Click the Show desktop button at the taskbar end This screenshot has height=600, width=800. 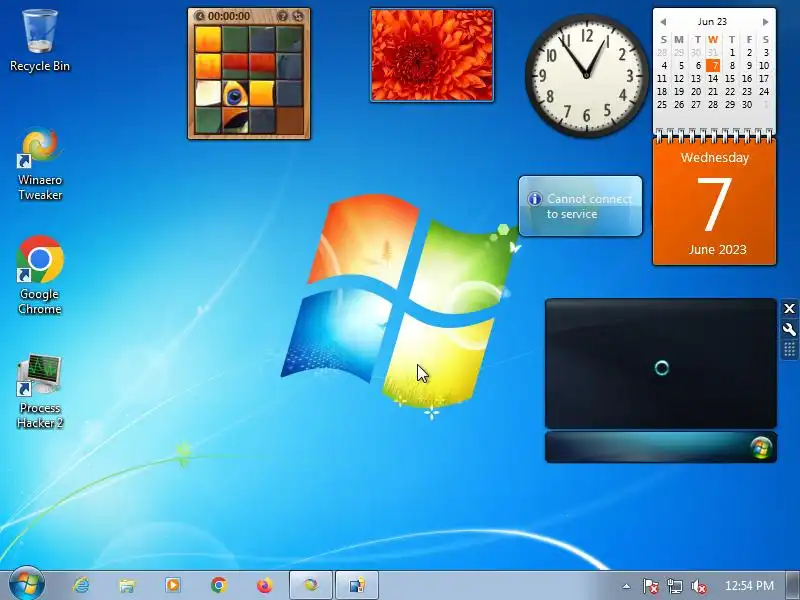click(x=792, y=585)
